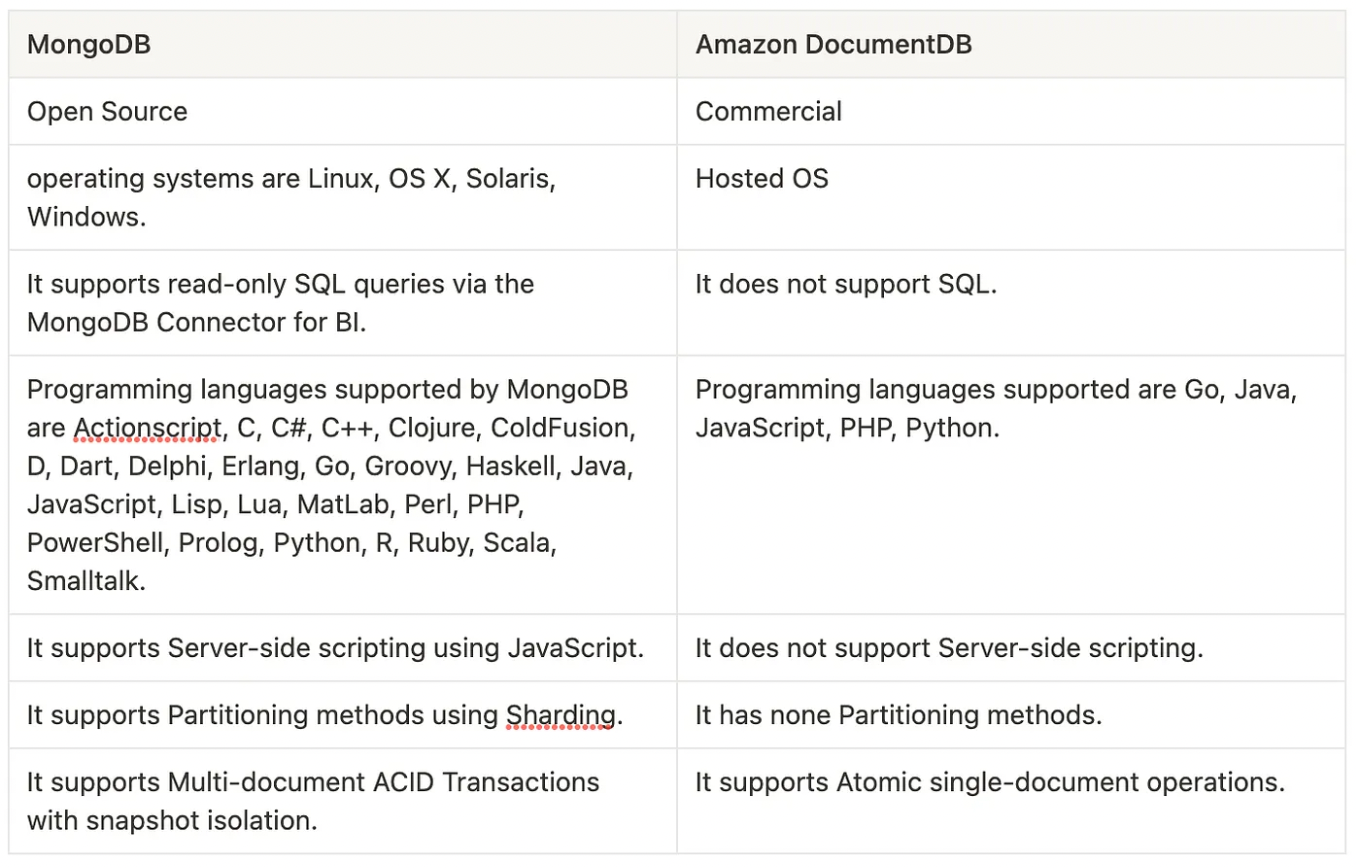Click the Amazon DocumentDB column header
This screenshot has width=1356, height=868.
point(1011,45)
